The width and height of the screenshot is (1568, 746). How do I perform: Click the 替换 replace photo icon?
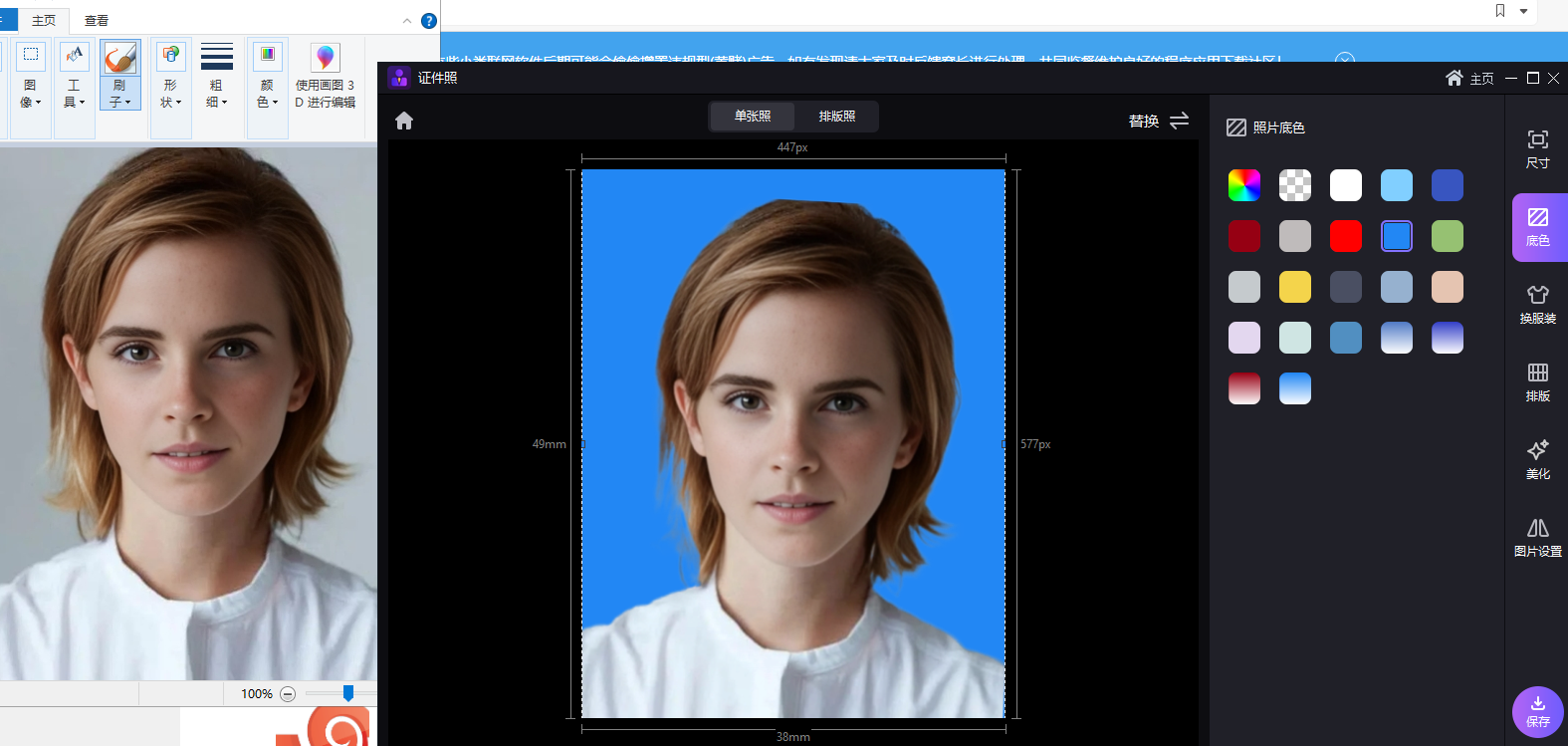tap(1179, 121)
